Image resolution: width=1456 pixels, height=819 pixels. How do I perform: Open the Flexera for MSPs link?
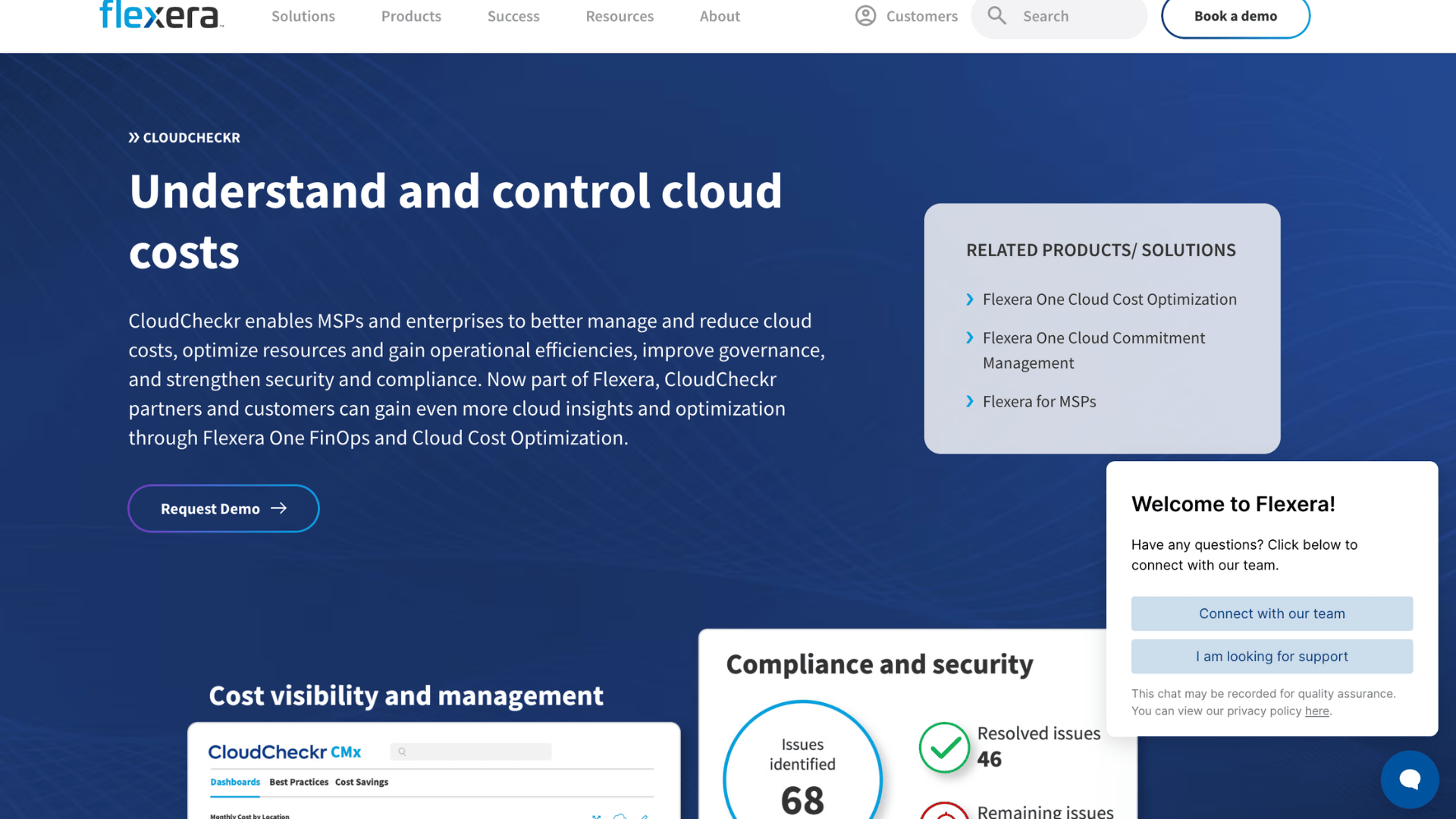pos(1039,401)
